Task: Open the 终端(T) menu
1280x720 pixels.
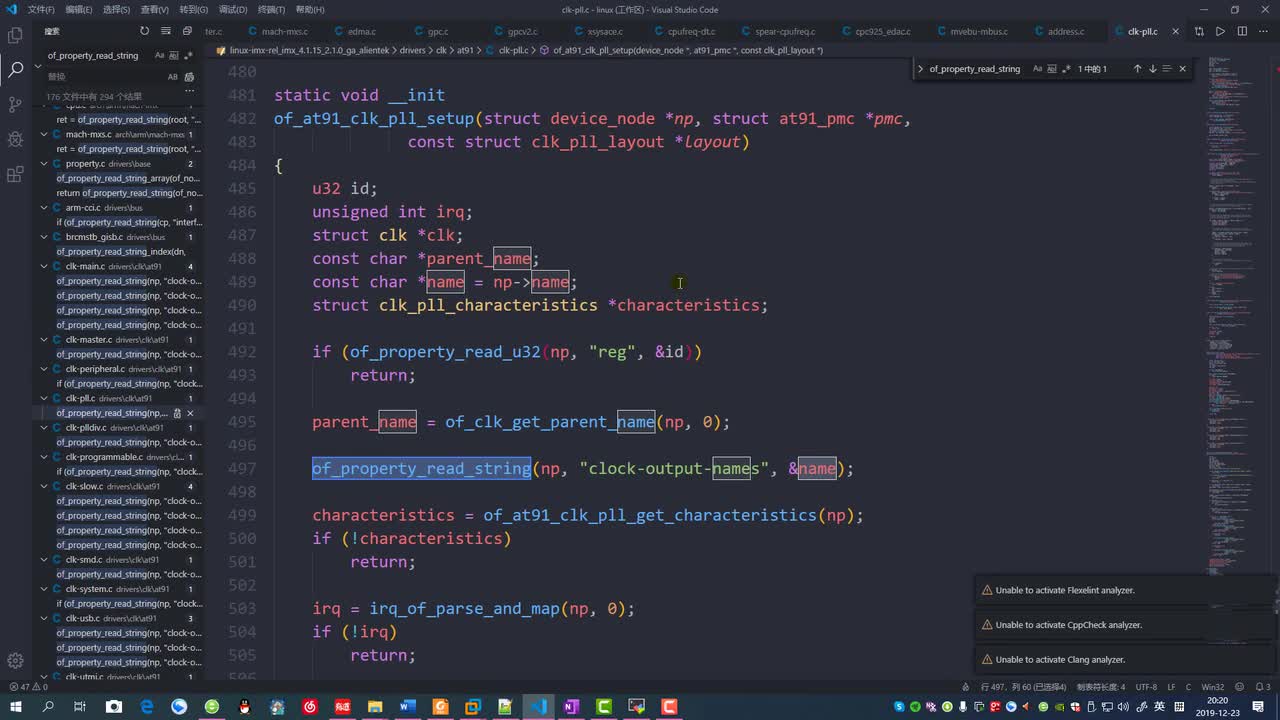Action: click(272, 9)
